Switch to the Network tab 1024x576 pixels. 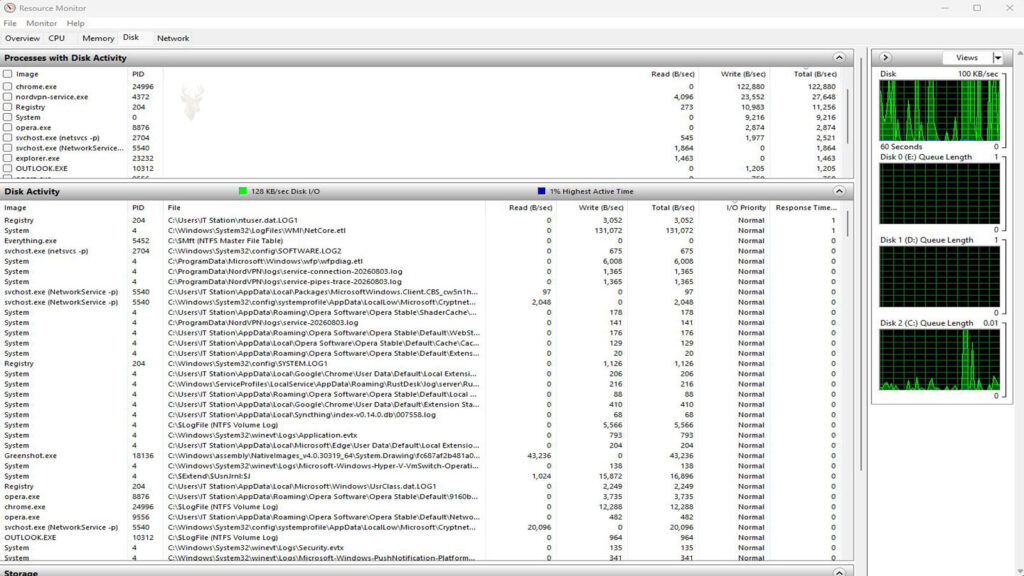(173, 38)
